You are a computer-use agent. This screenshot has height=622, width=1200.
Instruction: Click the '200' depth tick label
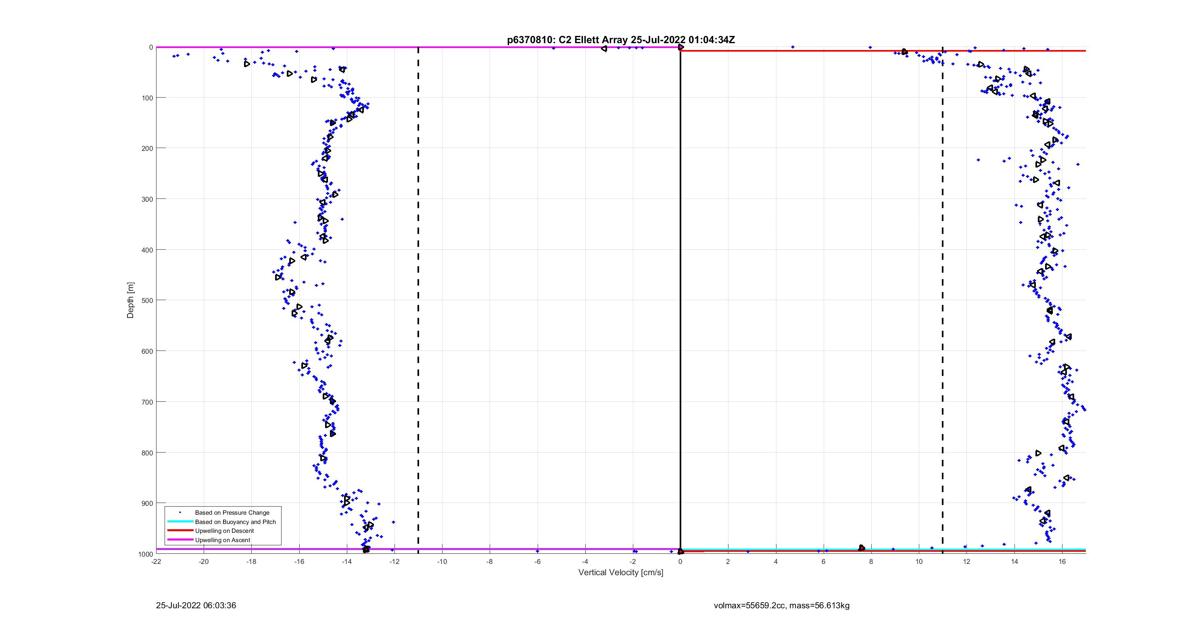tap(145, 148)
